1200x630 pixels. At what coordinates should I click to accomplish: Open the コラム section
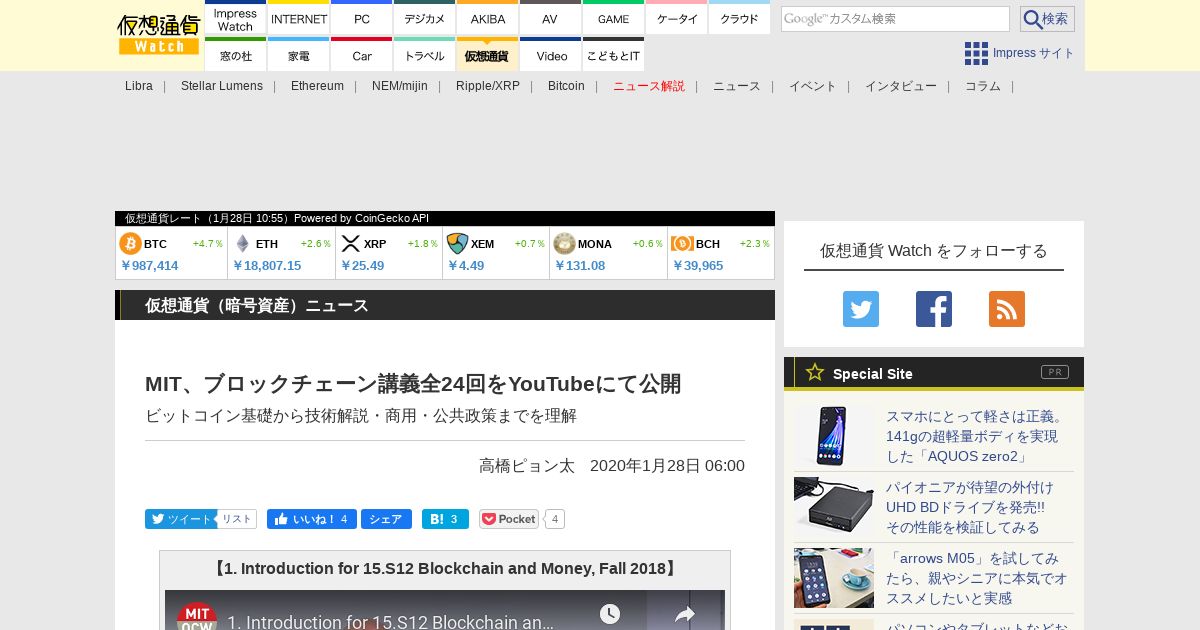983,86
